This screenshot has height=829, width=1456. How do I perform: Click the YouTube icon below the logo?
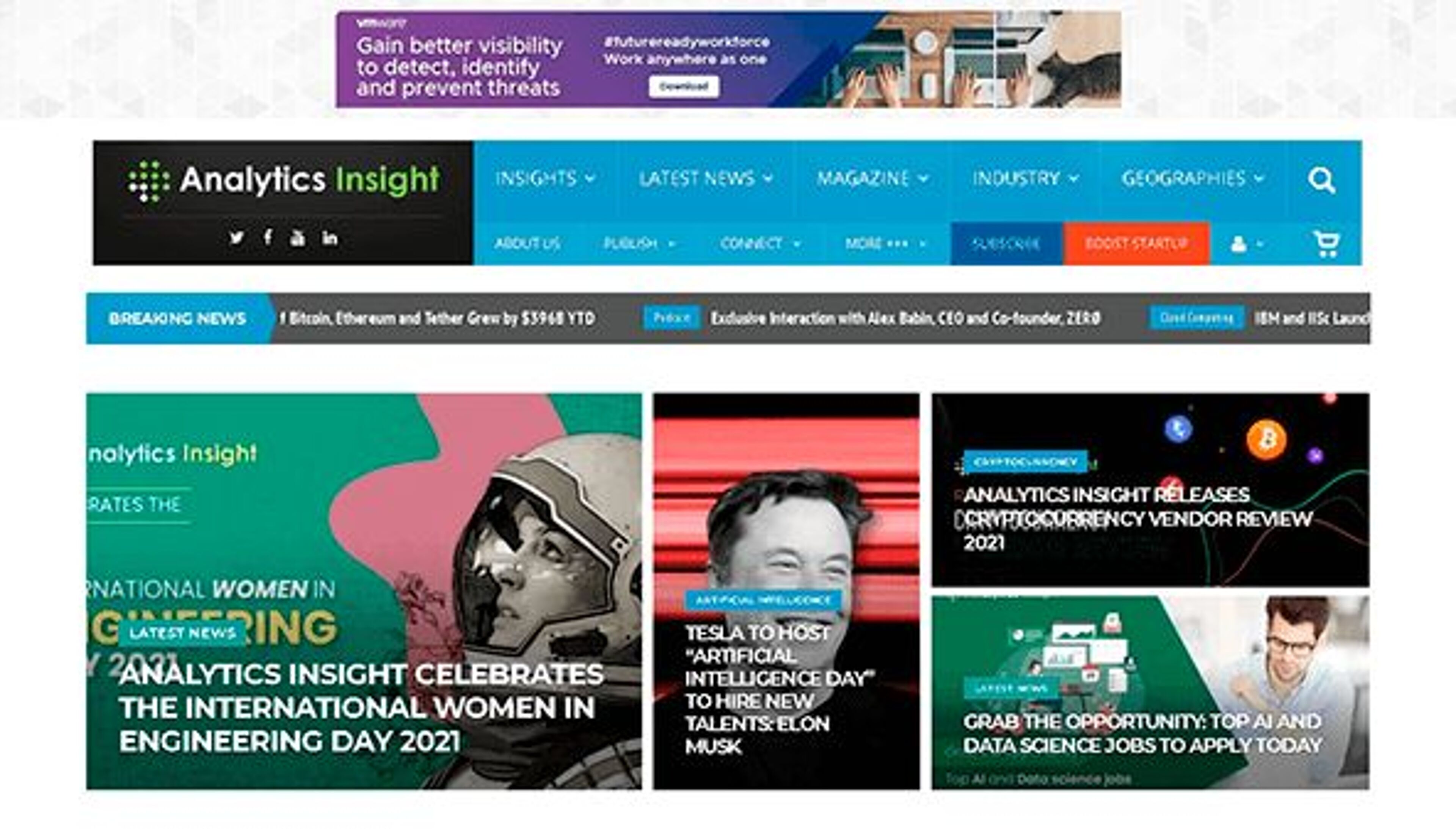(x=298, y=238)
